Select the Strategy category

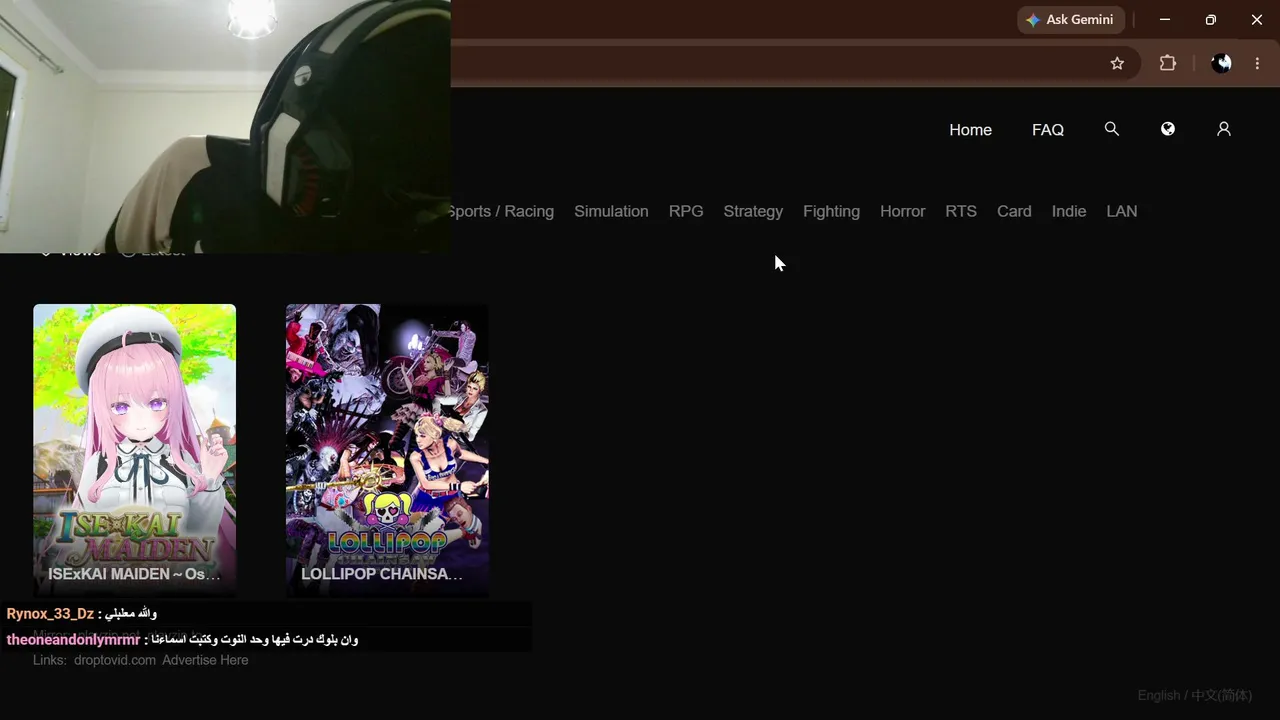tap(753, 211)
